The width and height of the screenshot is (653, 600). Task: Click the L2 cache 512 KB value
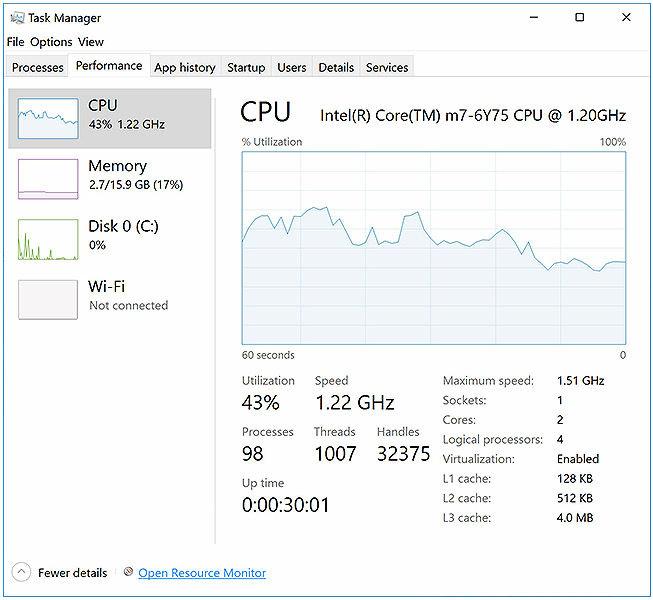click(575, 498)
